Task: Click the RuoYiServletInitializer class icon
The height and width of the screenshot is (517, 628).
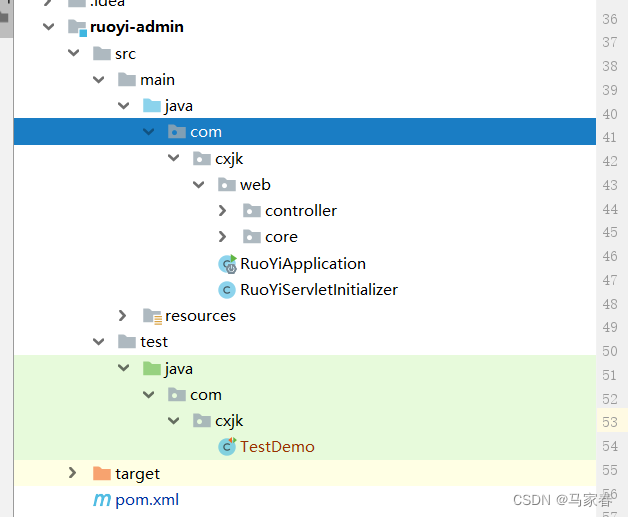Action: [x=227, y=290]
